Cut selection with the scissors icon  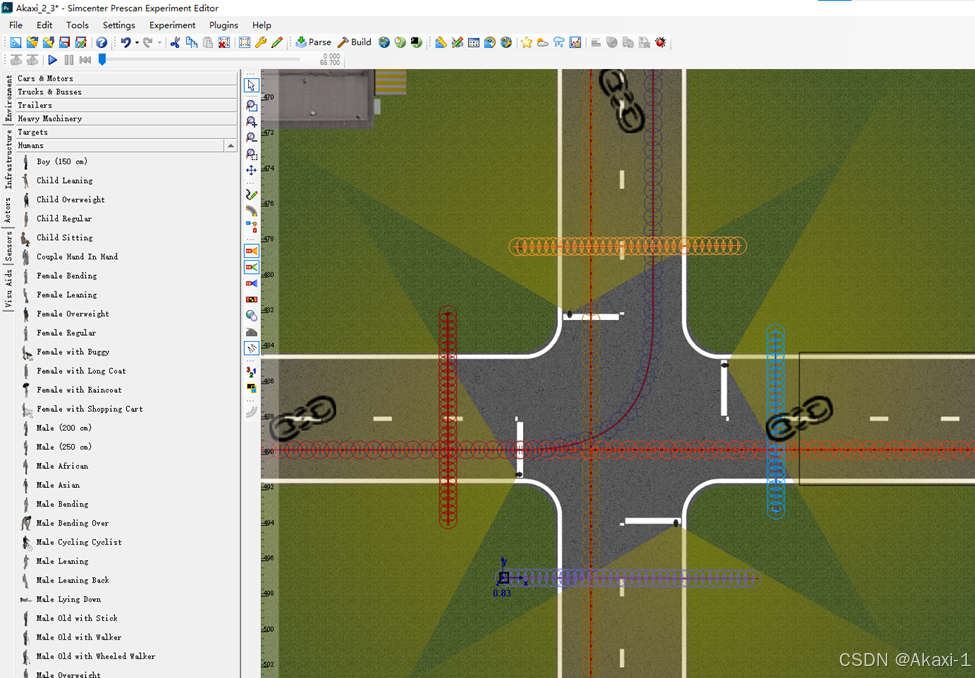[x=175, y=42]
